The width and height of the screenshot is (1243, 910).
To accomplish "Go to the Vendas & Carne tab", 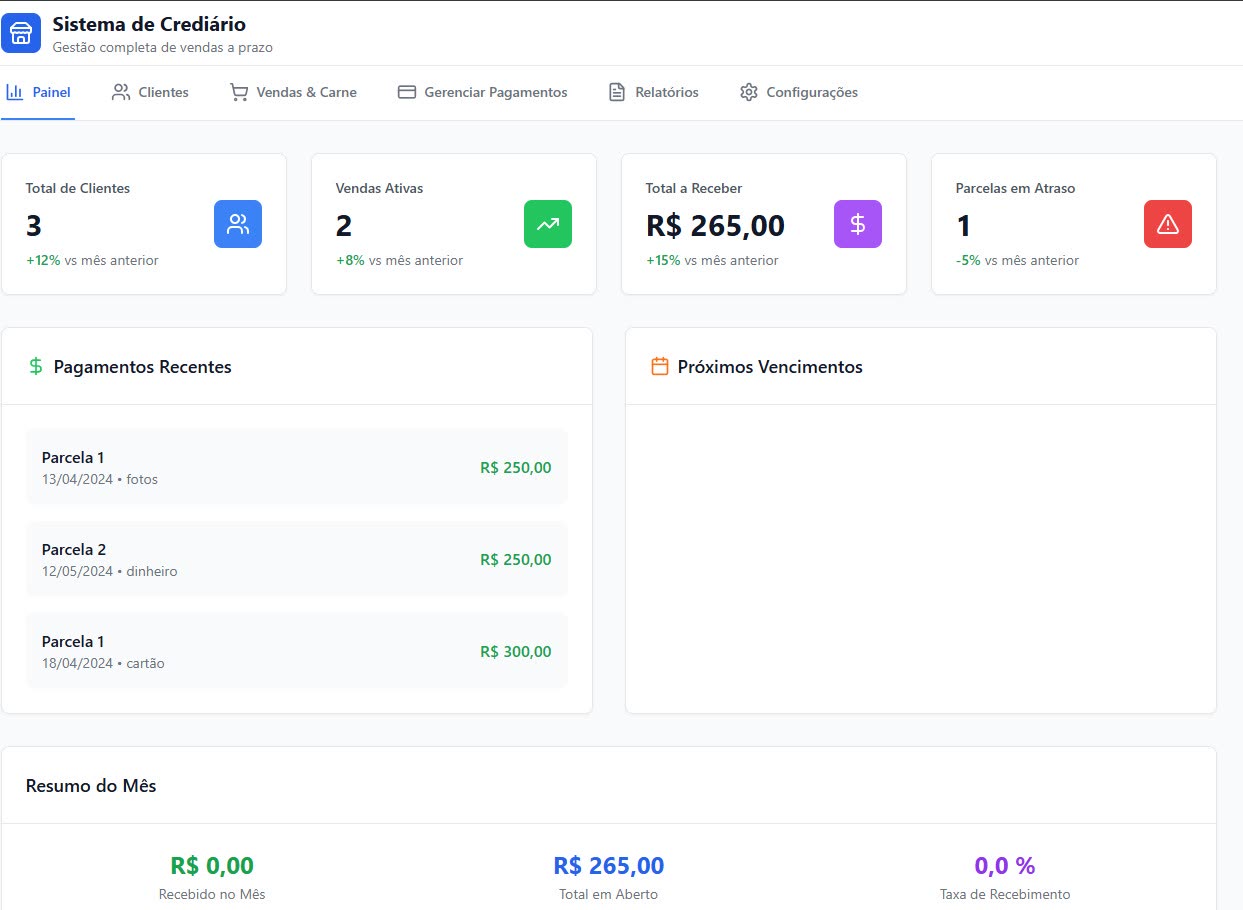I will [x=293, y=93].
